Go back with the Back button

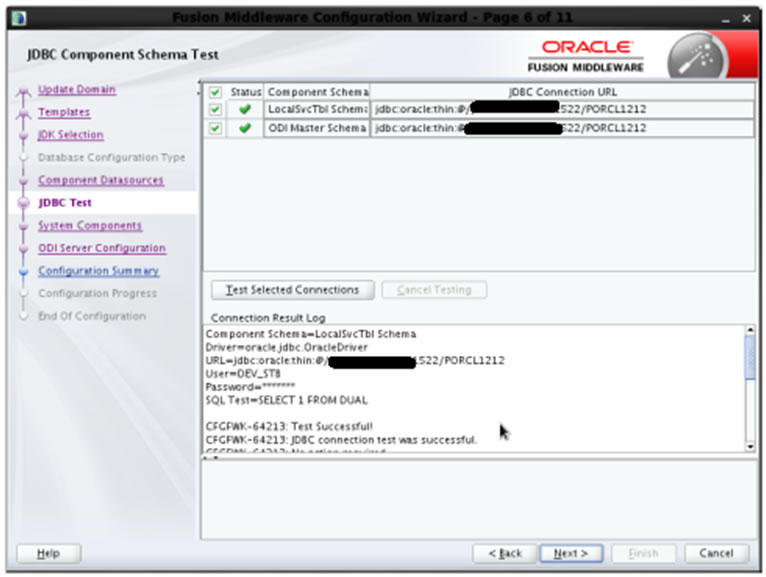[x=505, y=554]
